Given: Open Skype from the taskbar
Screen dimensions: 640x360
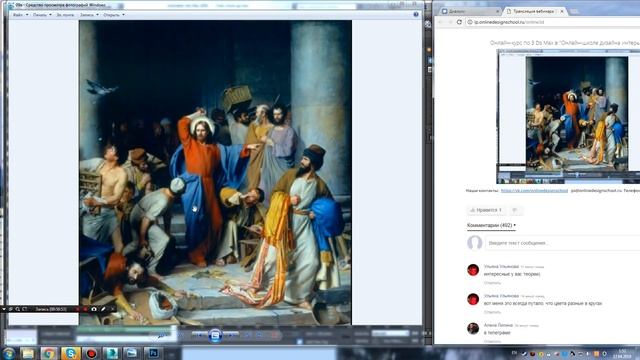Looking at the screenshot, I should click(70, 353).
